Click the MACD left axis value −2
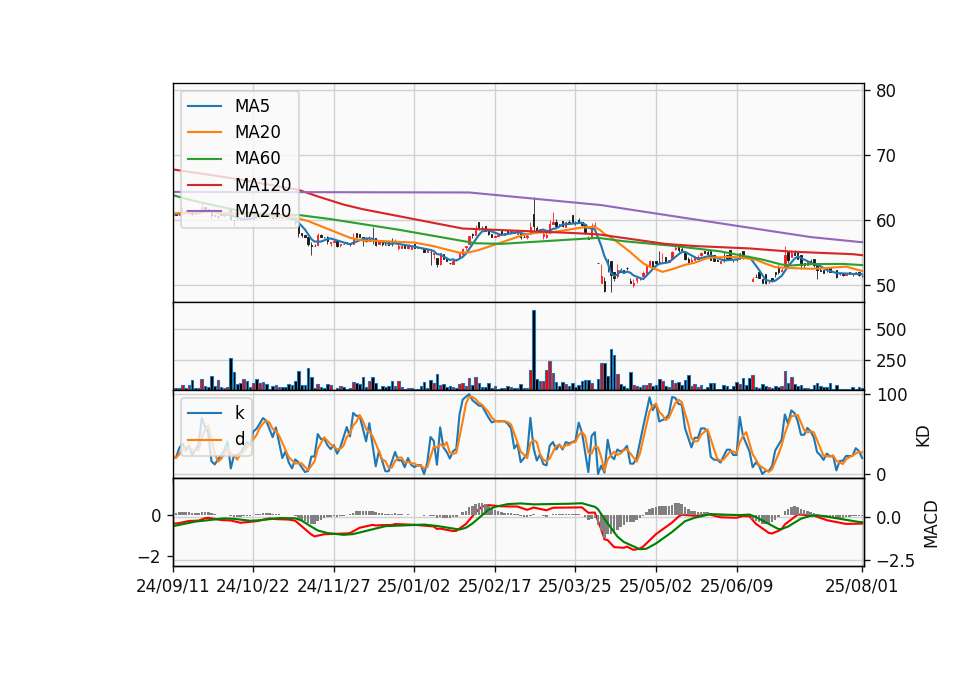960x690 pixels. (x=149, y=557)
